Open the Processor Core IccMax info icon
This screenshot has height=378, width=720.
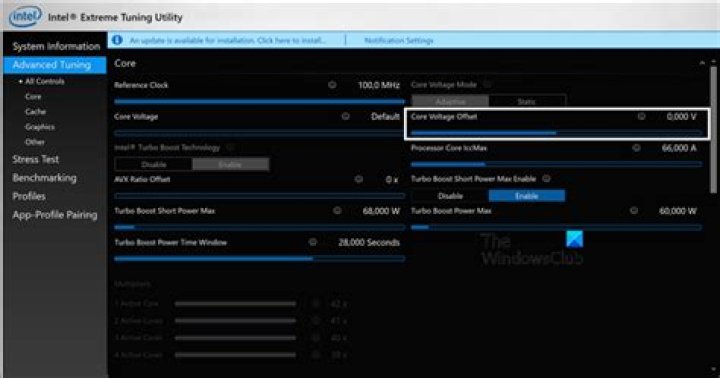(636, 147)
